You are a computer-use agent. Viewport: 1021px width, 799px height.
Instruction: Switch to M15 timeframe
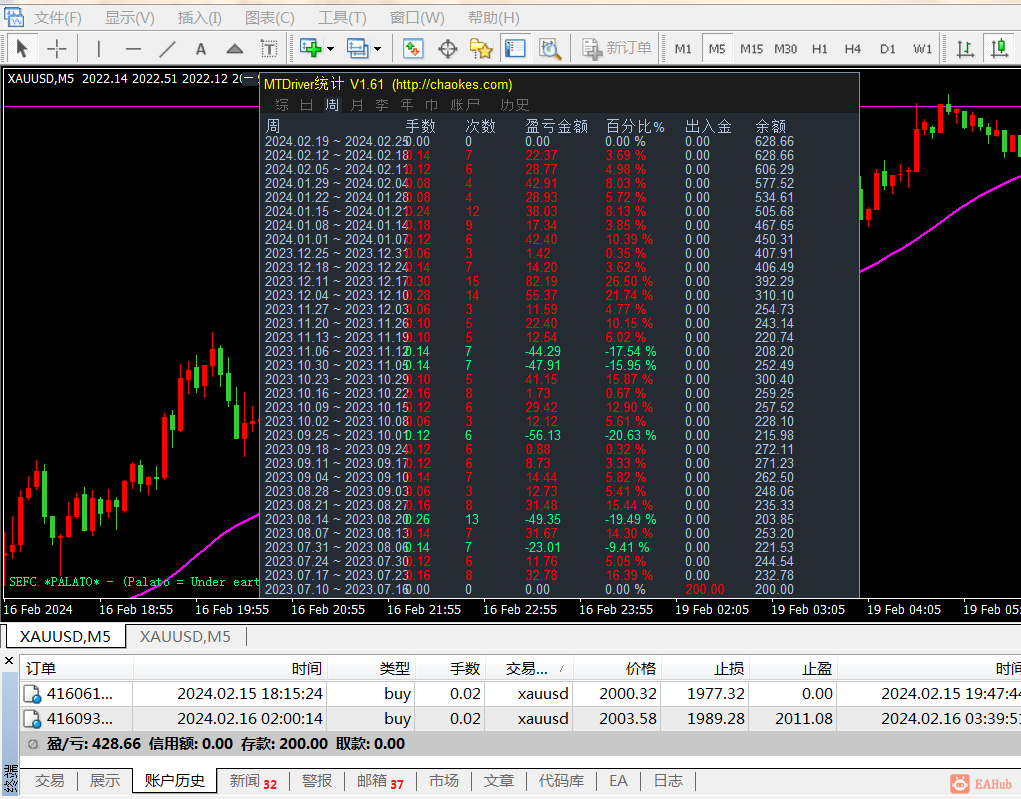[751, 49]
